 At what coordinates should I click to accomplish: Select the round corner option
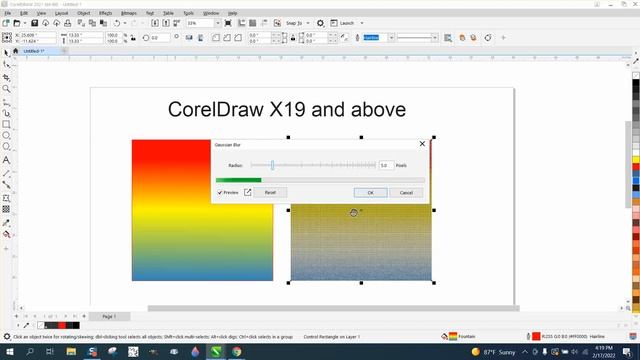[x=216, y=38]
